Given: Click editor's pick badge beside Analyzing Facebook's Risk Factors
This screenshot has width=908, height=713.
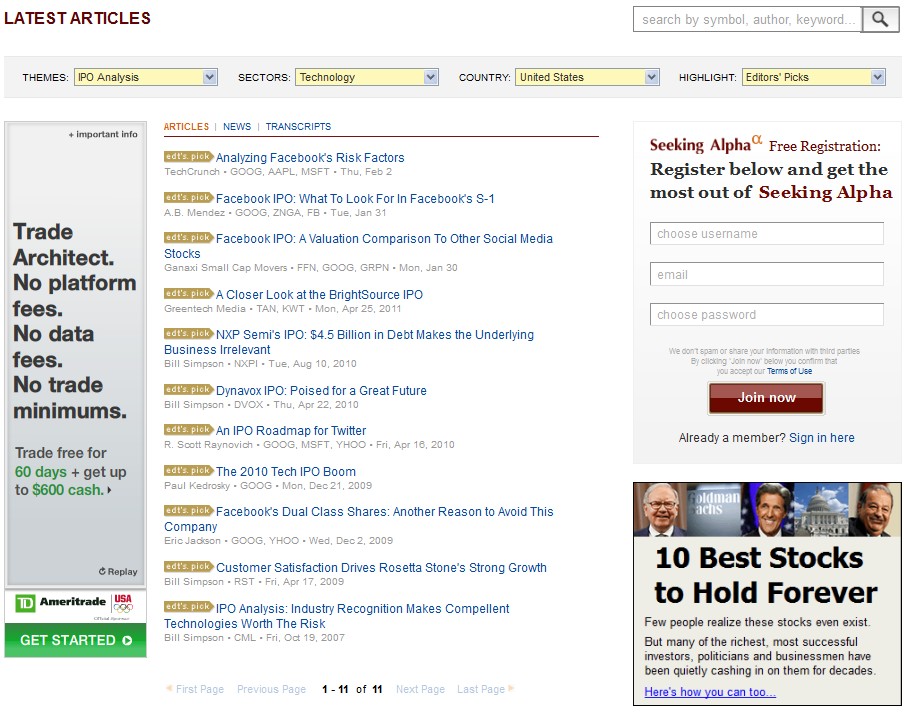Looking at the screenshot, I should (188, 156).
